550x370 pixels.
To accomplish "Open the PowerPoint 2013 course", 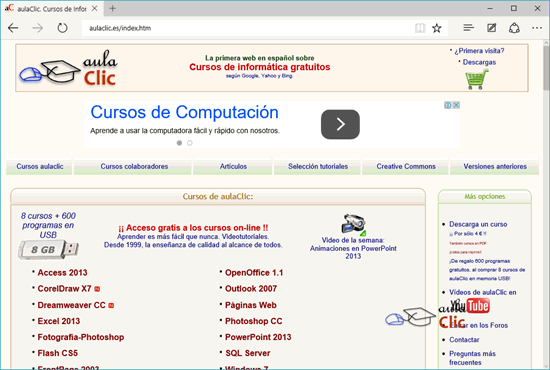I will tap(258, 337).
